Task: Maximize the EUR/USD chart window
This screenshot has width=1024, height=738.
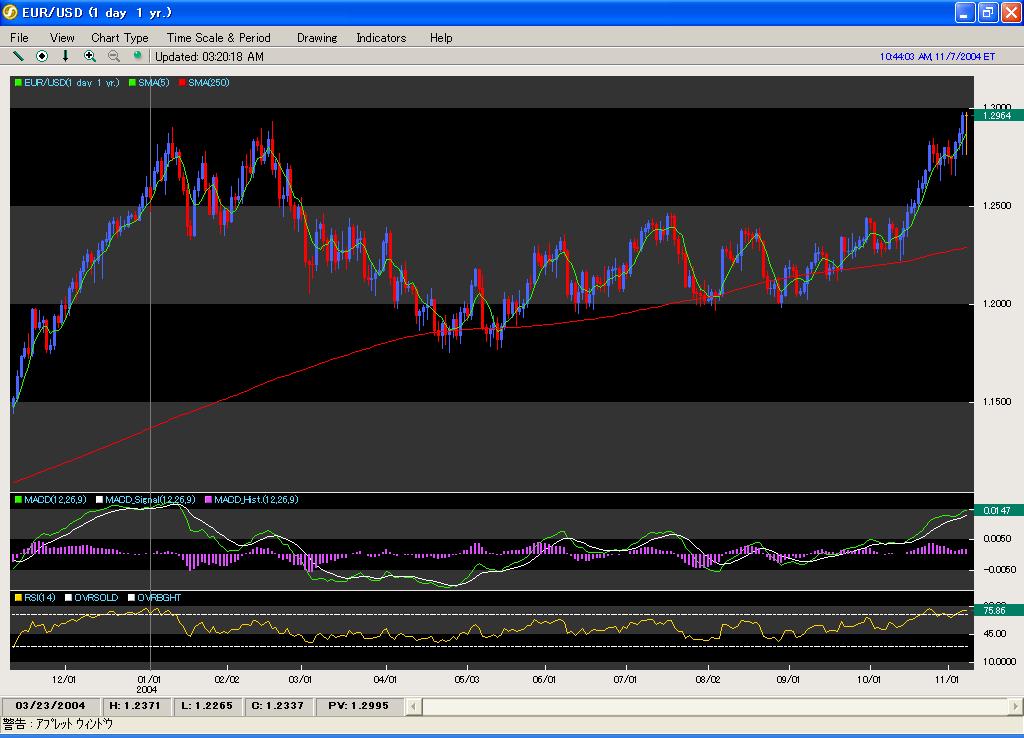Action: pyautogui.click(x=988, y=12)
